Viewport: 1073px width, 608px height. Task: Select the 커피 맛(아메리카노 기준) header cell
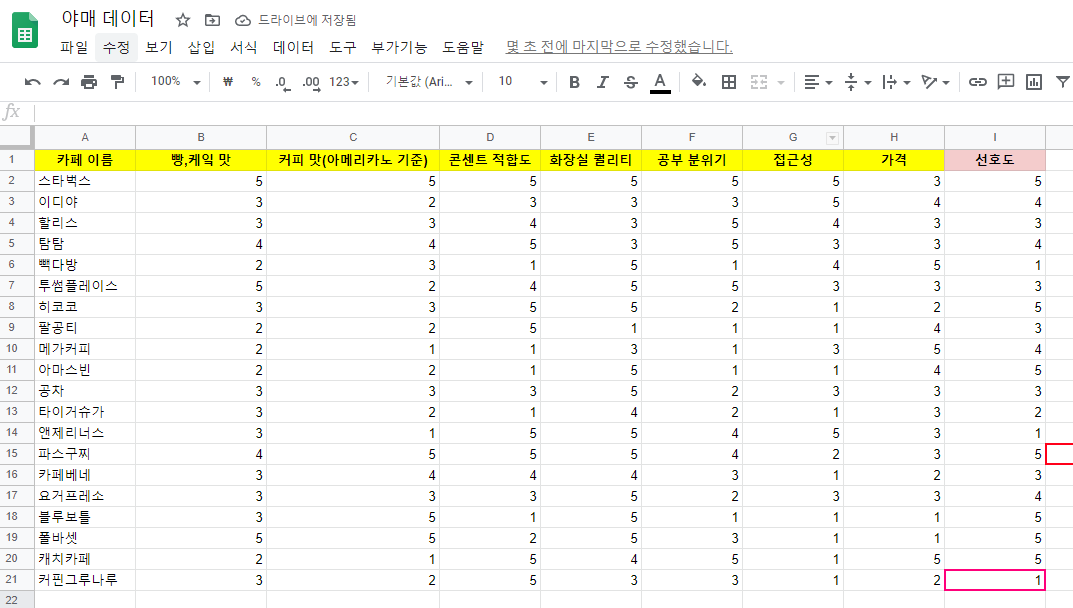353,160
